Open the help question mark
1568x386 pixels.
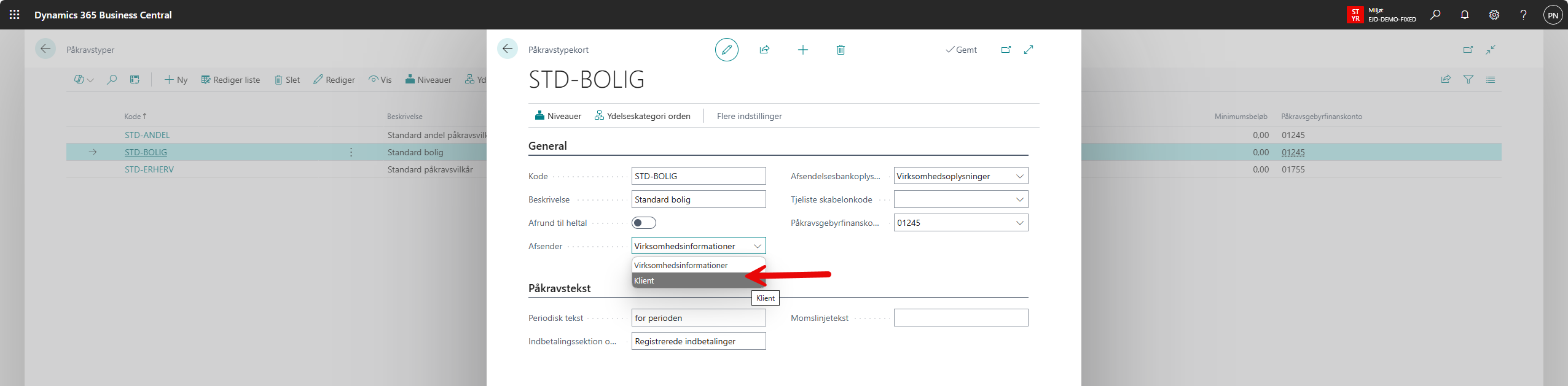(x=1523, y=15)
